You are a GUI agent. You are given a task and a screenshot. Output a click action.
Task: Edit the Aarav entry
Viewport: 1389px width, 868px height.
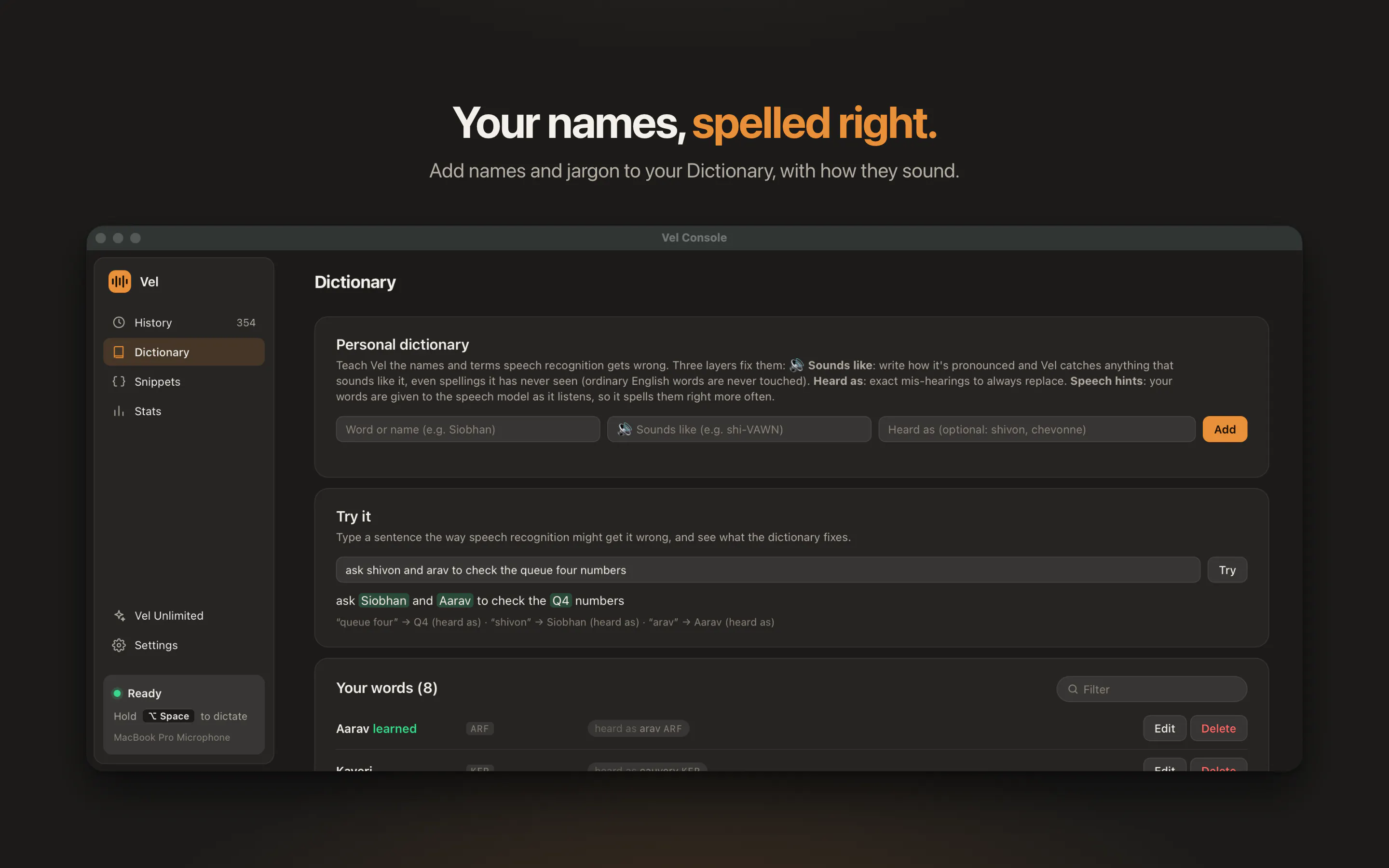tap(1164, 729)
